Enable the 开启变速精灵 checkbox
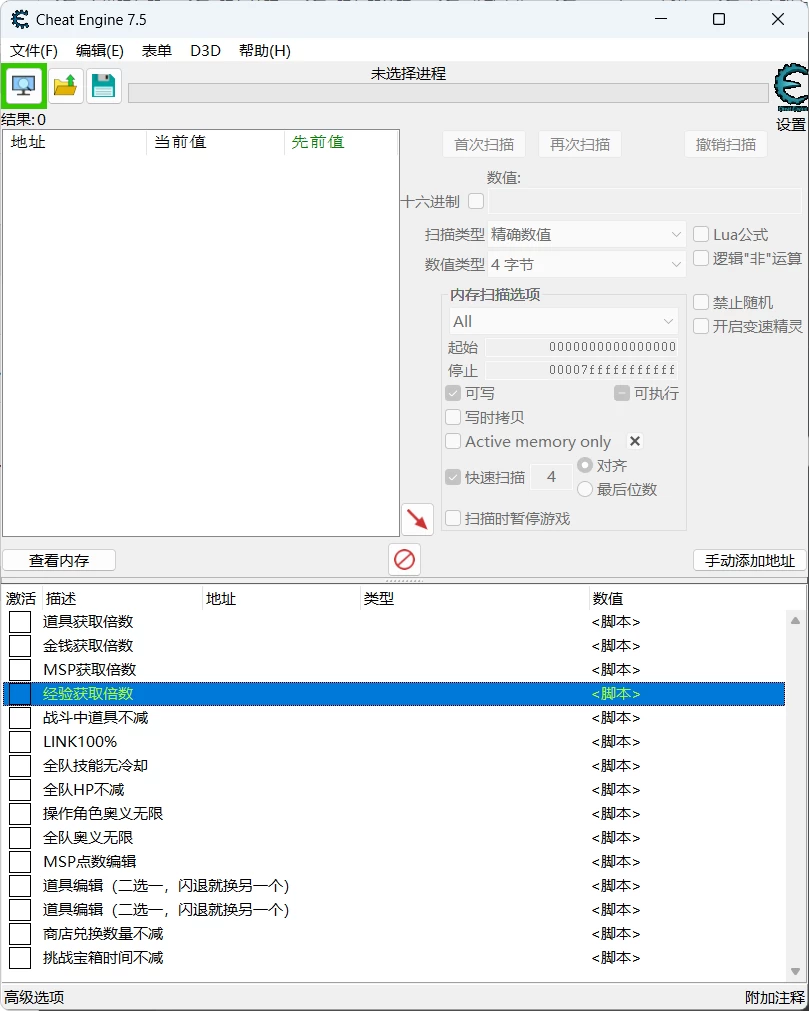809x1011 pixels. coord(701,326)
